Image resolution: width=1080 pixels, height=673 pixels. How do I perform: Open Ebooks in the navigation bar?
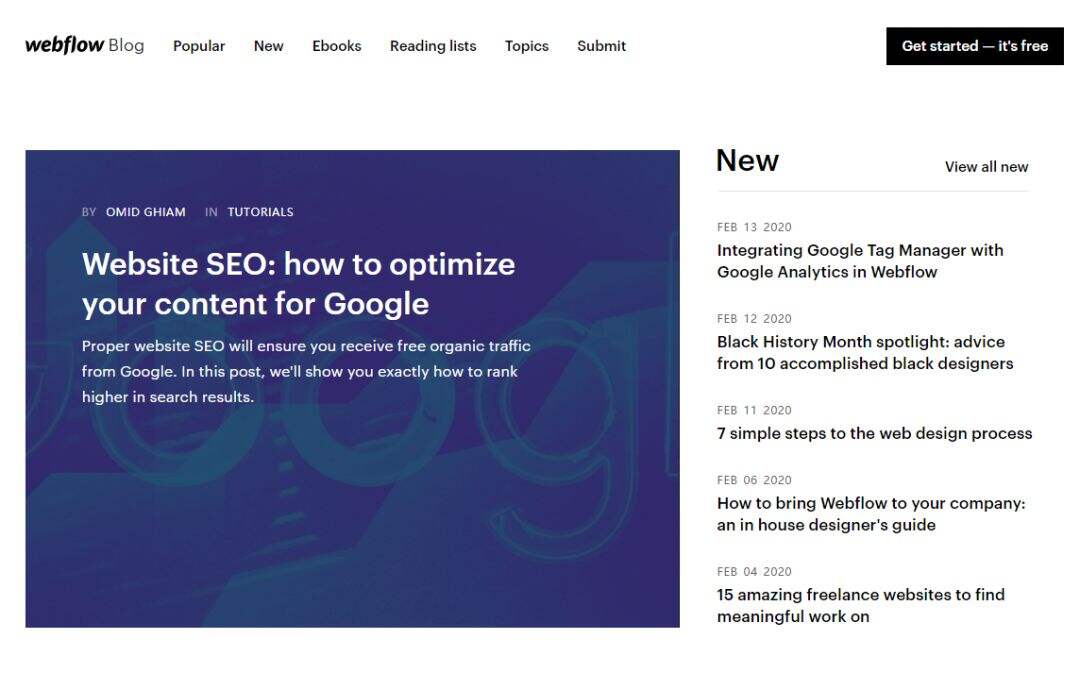click(x=337, y=46)
